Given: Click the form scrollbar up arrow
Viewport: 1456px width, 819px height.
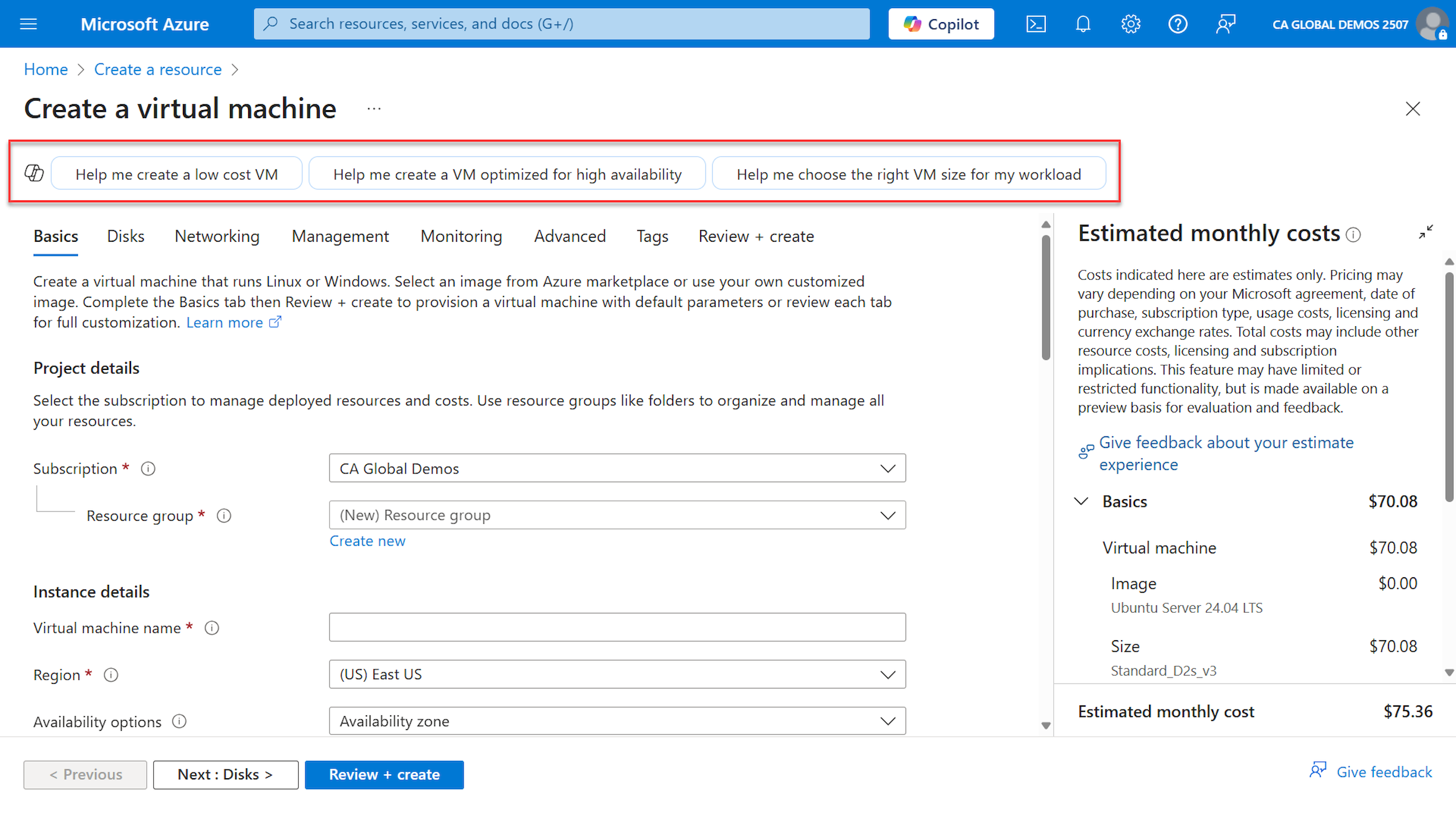Looking at the screenshot, I should [1046, 225].
